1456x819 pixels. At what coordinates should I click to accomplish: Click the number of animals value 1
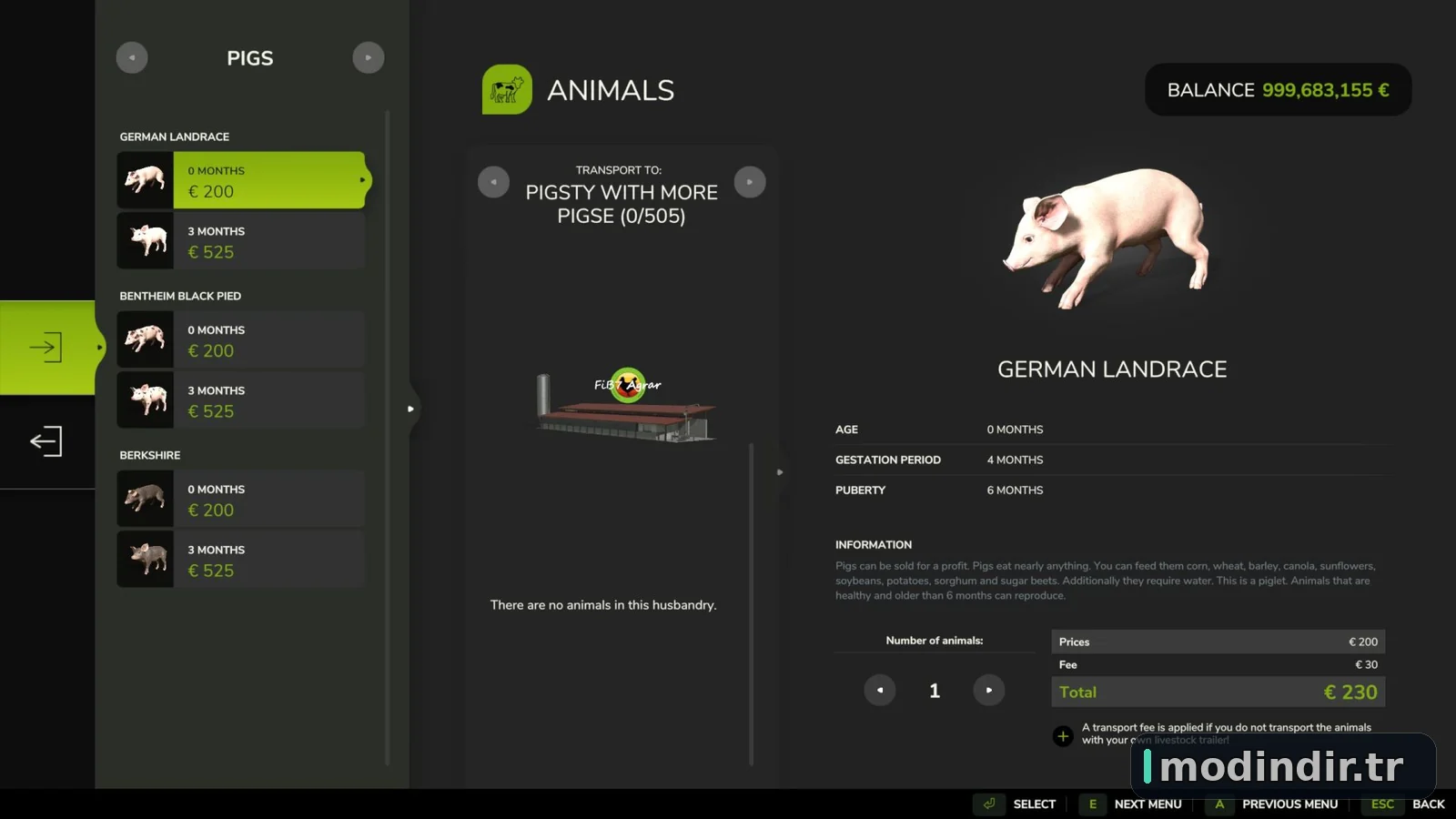point(935,691)
